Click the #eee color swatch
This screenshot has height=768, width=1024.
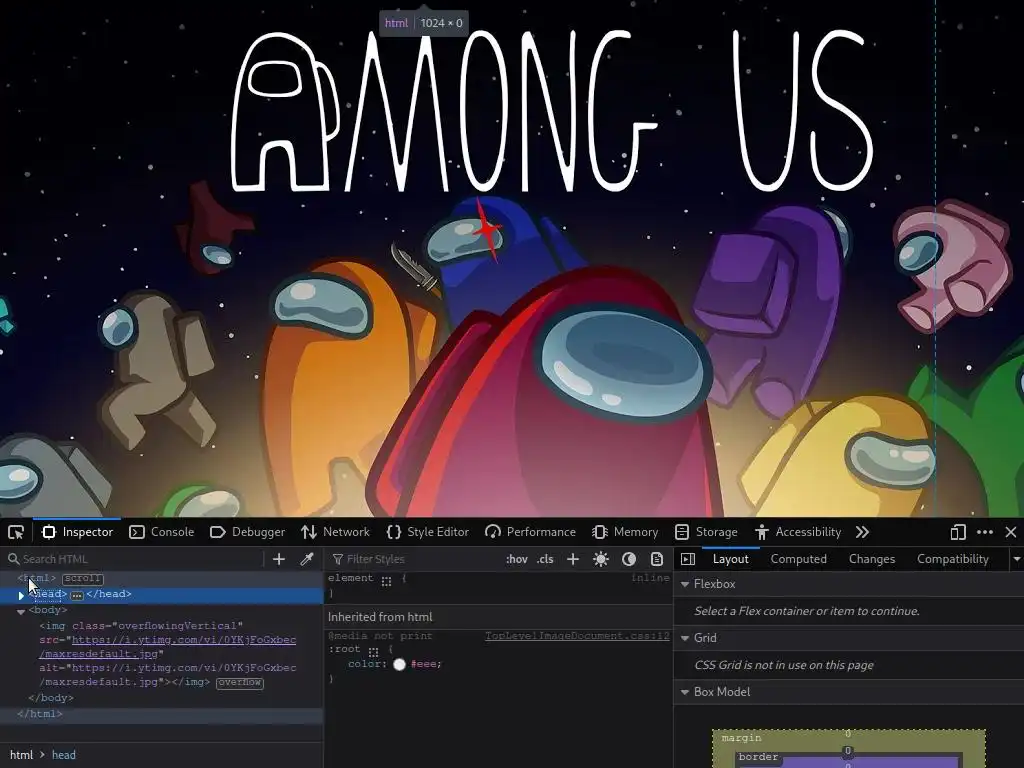click(400, 664)
